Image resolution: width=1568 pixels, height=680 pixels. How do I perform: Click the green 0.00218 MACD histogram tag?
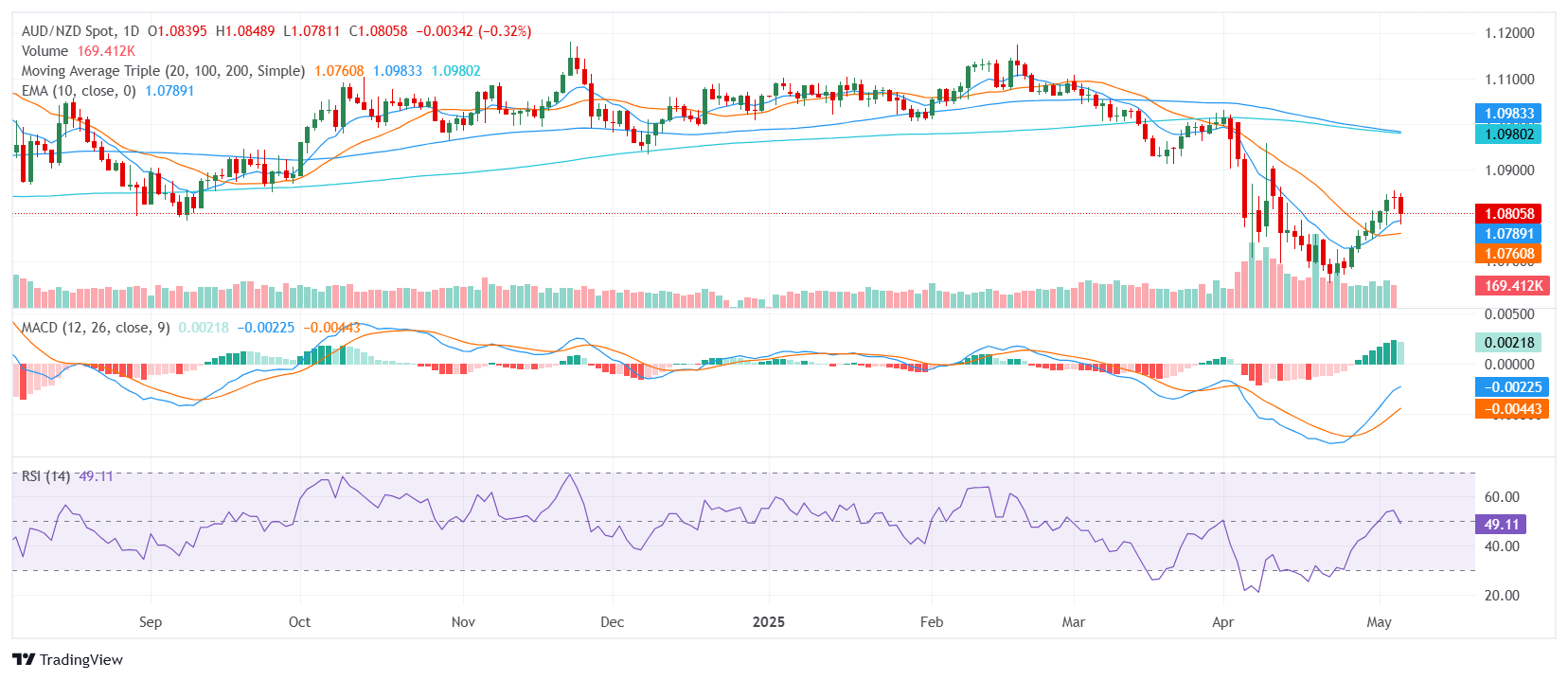(1508, 343)
